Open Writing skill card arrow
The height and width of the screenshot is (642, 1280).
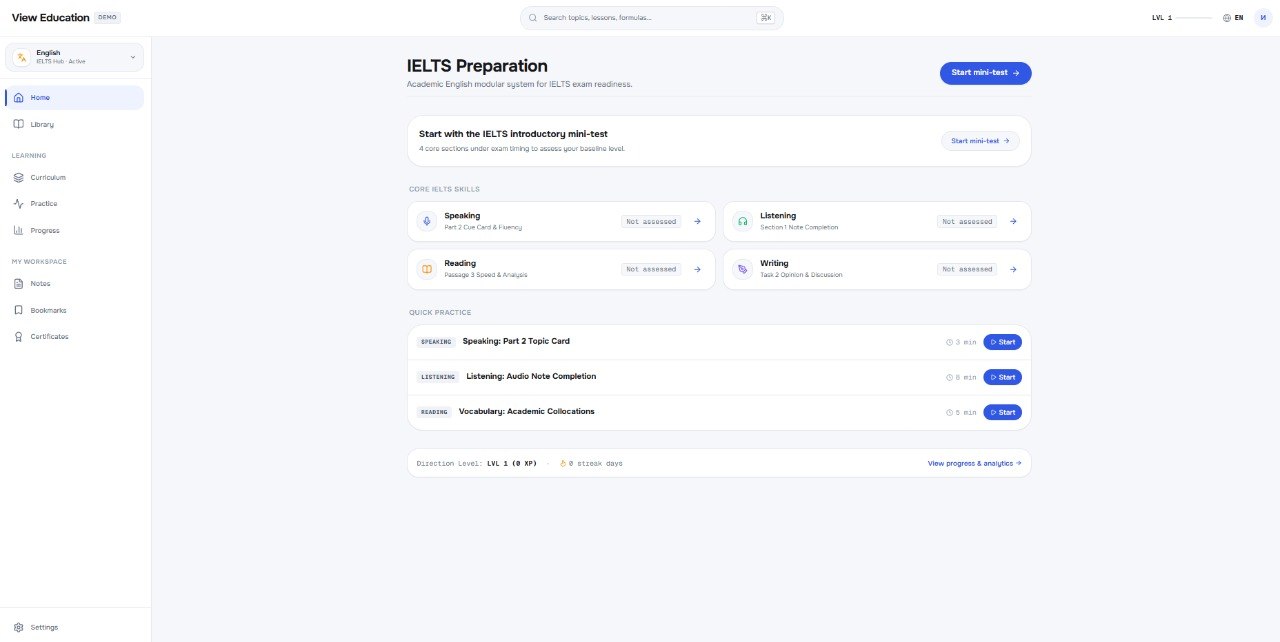(1013, 269)
